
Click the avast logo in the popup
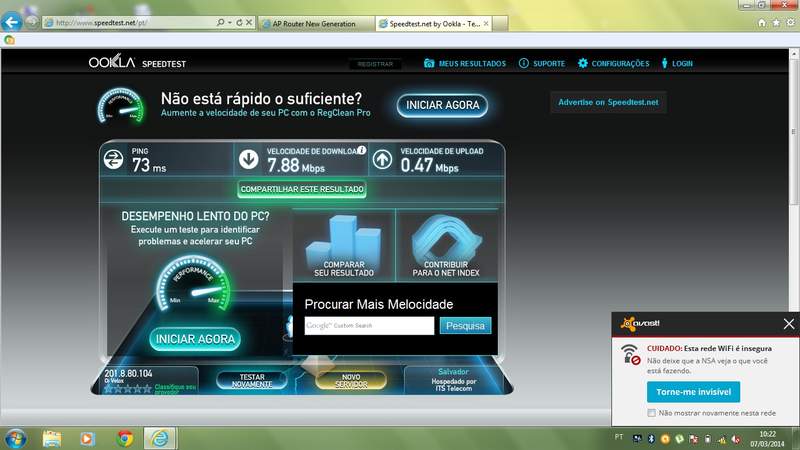pos(640,323)
